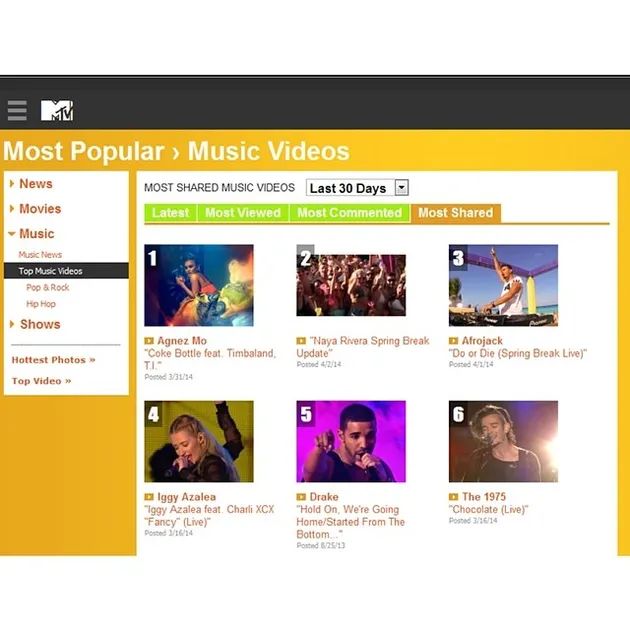Screen dimensions: 630x630
Task: Select the Most Shared tab
Action: click(456, 213)
